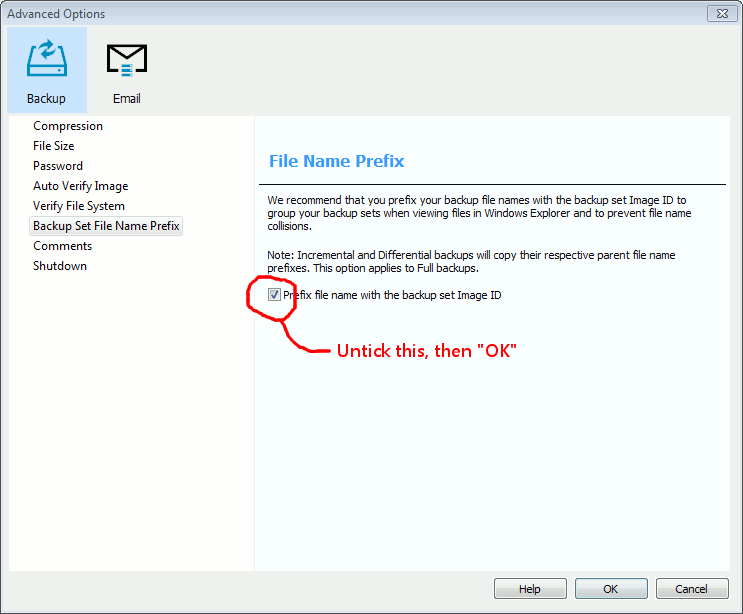Viewport: 743px width, 614px height.
Task: Choose Verify File System option
Action: pos(79,206)
